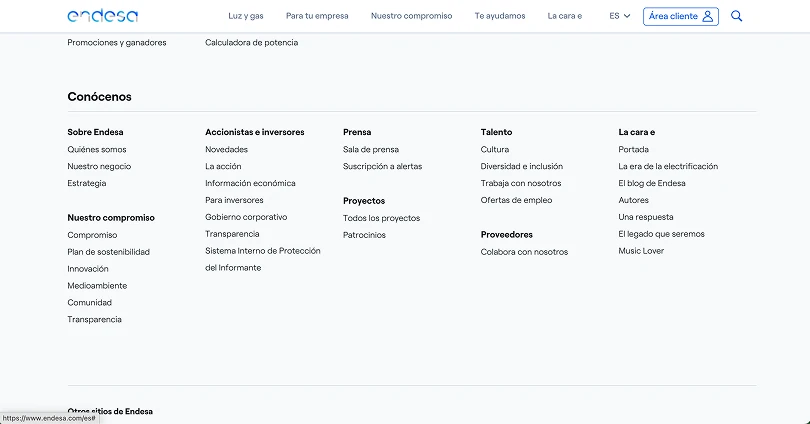Select La cara e footer heading
This screenshot has width=810, height=424.
[x=636, y=132]
